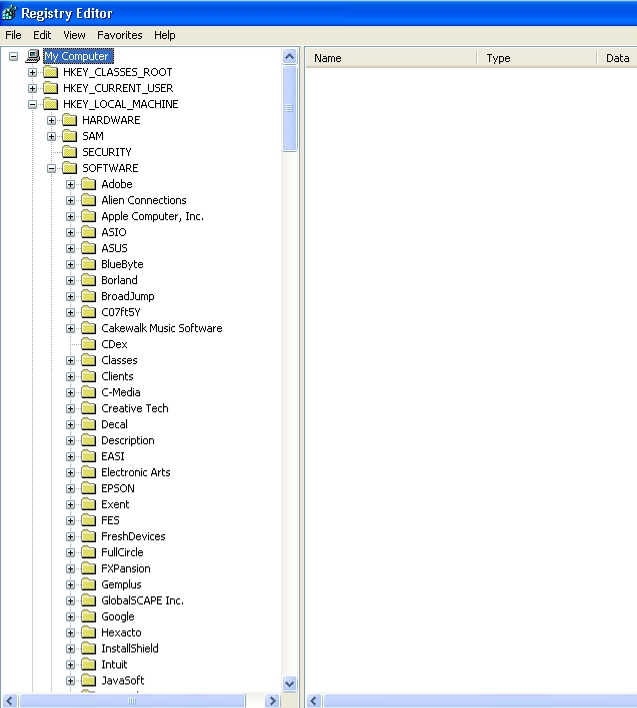Expand the HARDWARE key

point(51,121)
